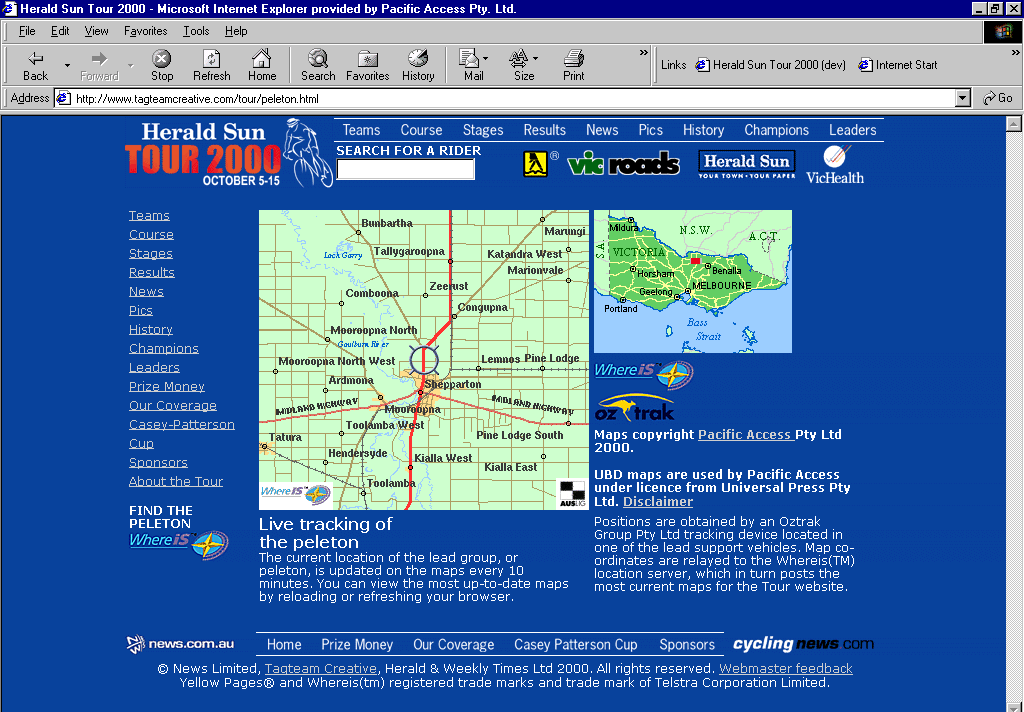Click the Webmaster feedback link
This screenshot has width=1024, height=712.
[x=786, y=668]
